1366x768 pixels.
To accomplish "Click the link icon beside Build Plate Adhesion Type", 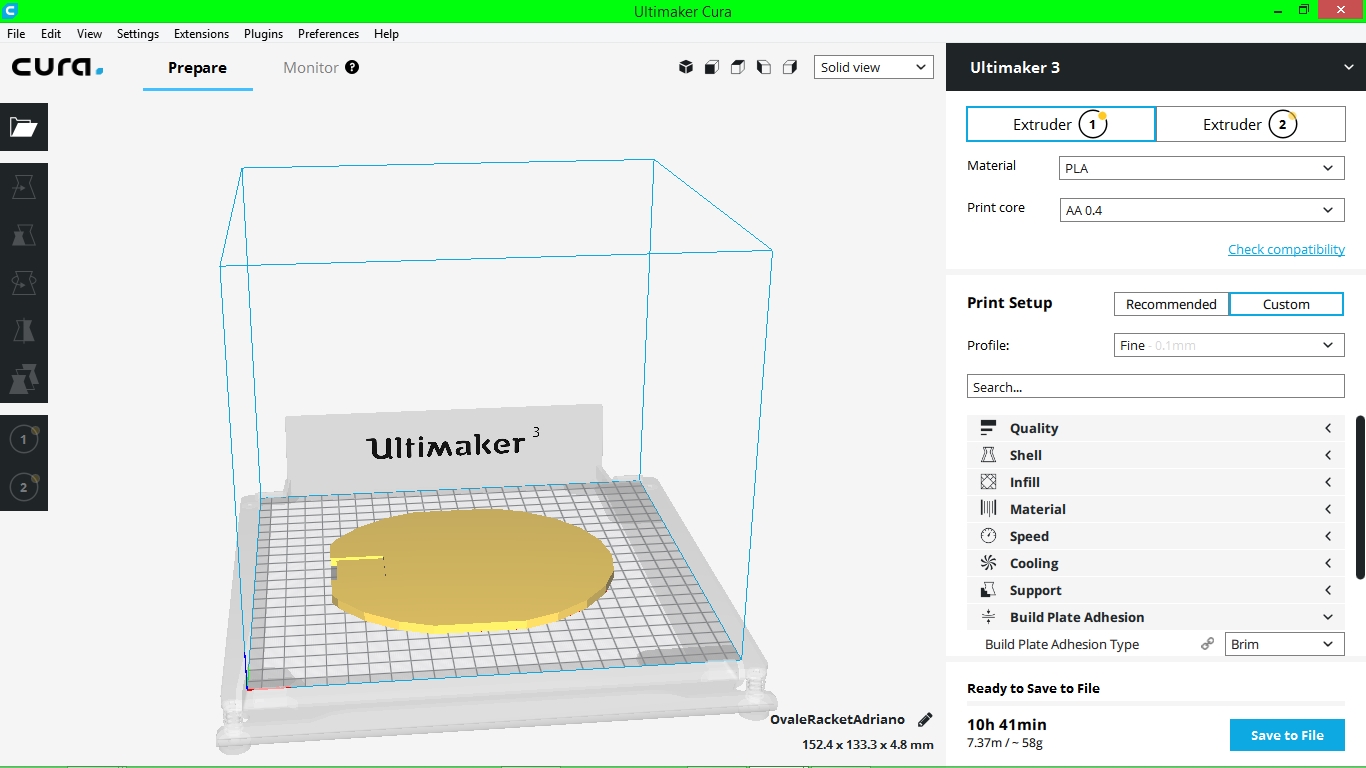I will 1207,645.
